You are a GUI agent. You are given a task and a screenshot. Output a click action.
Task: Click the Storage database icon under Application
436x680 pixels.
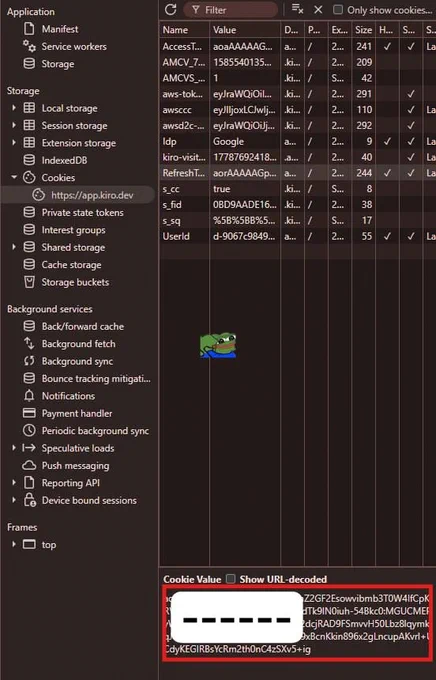pos(29,64)
